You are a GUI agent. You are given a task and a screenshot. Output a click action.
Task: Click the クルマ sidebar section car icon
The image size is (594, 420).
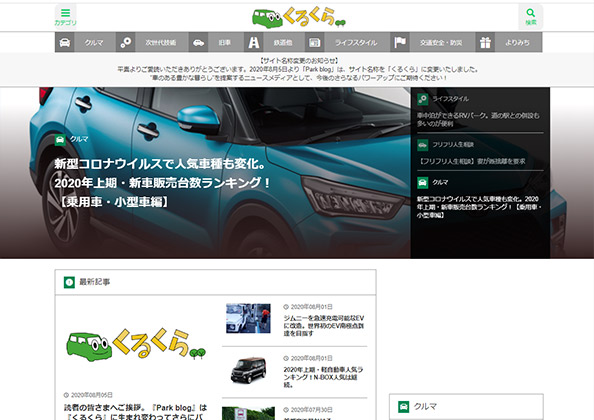pyautogui.click(x=404, y=407)
